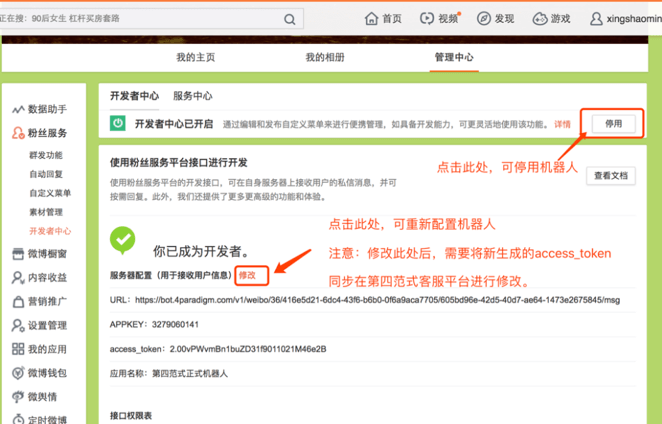The image size is (662, 424).
Task: Click the 微舆情 icon
Action: (x=18, y=397)
